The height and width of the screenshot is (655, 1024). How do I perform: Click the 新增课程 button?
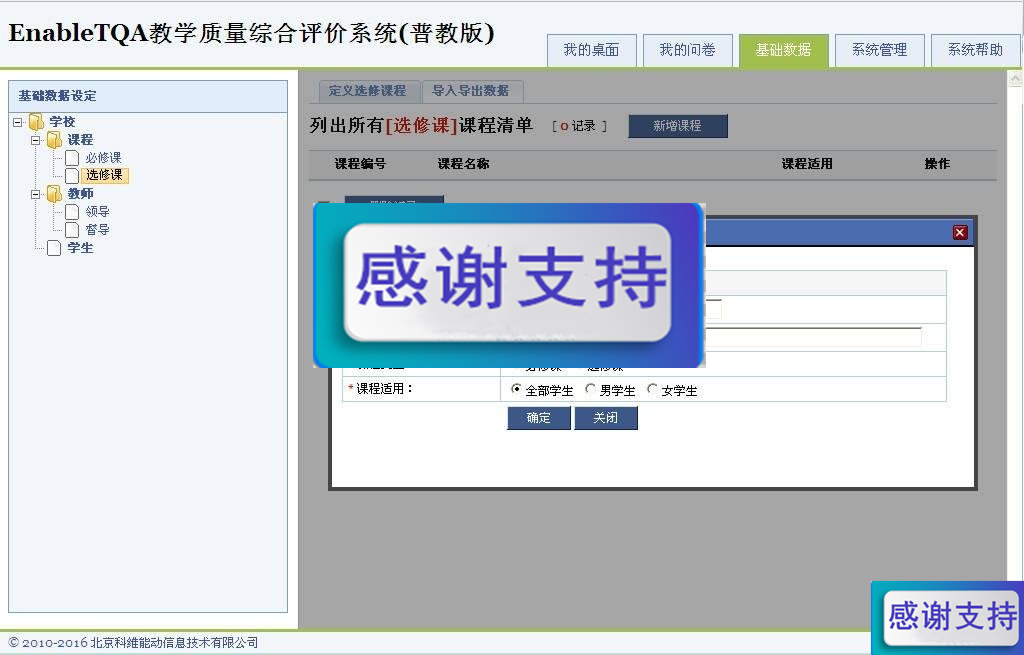(678, 126)
